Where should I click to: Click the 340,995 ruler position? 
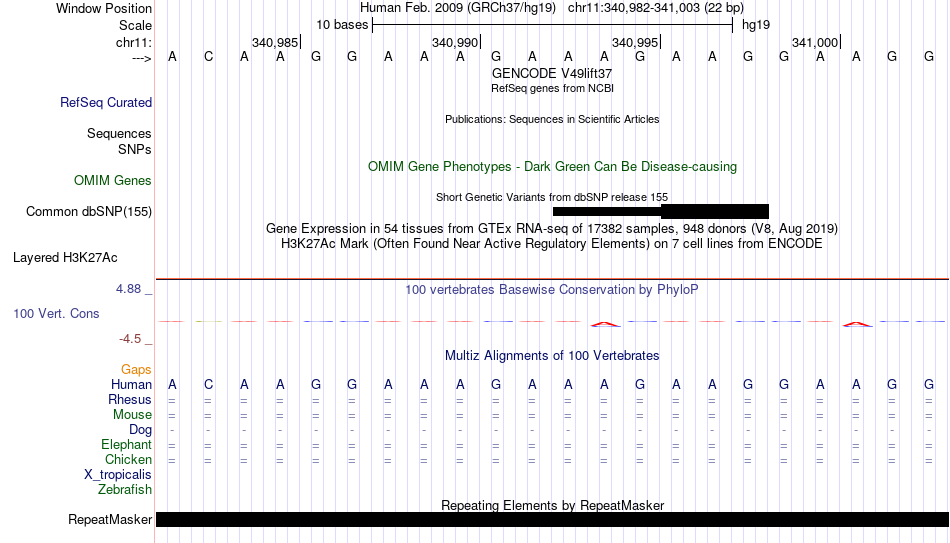[635, 42]
